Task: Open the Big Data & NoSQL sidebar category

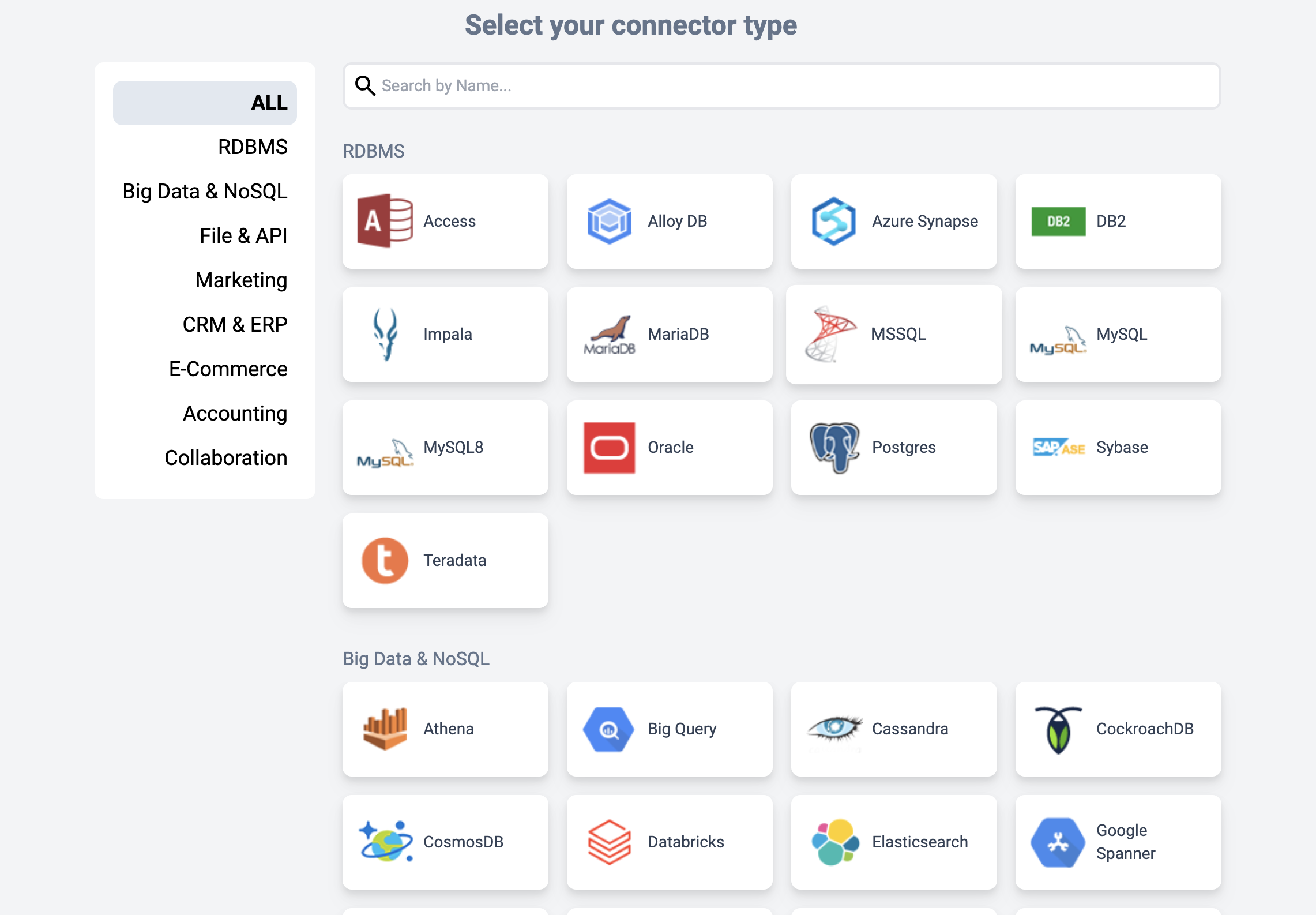Action: tap(205, 192)
